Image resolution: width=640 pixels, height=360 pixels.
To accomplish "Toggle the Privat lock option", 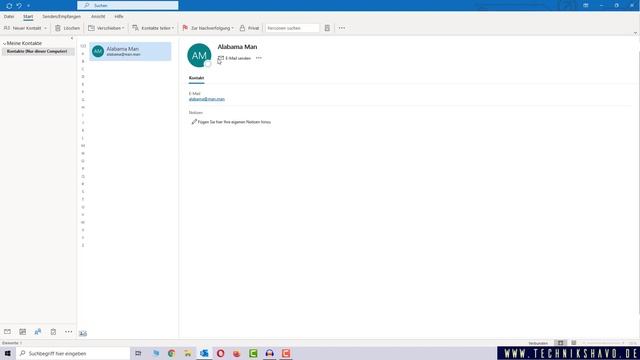I will (x=249, y=28).
